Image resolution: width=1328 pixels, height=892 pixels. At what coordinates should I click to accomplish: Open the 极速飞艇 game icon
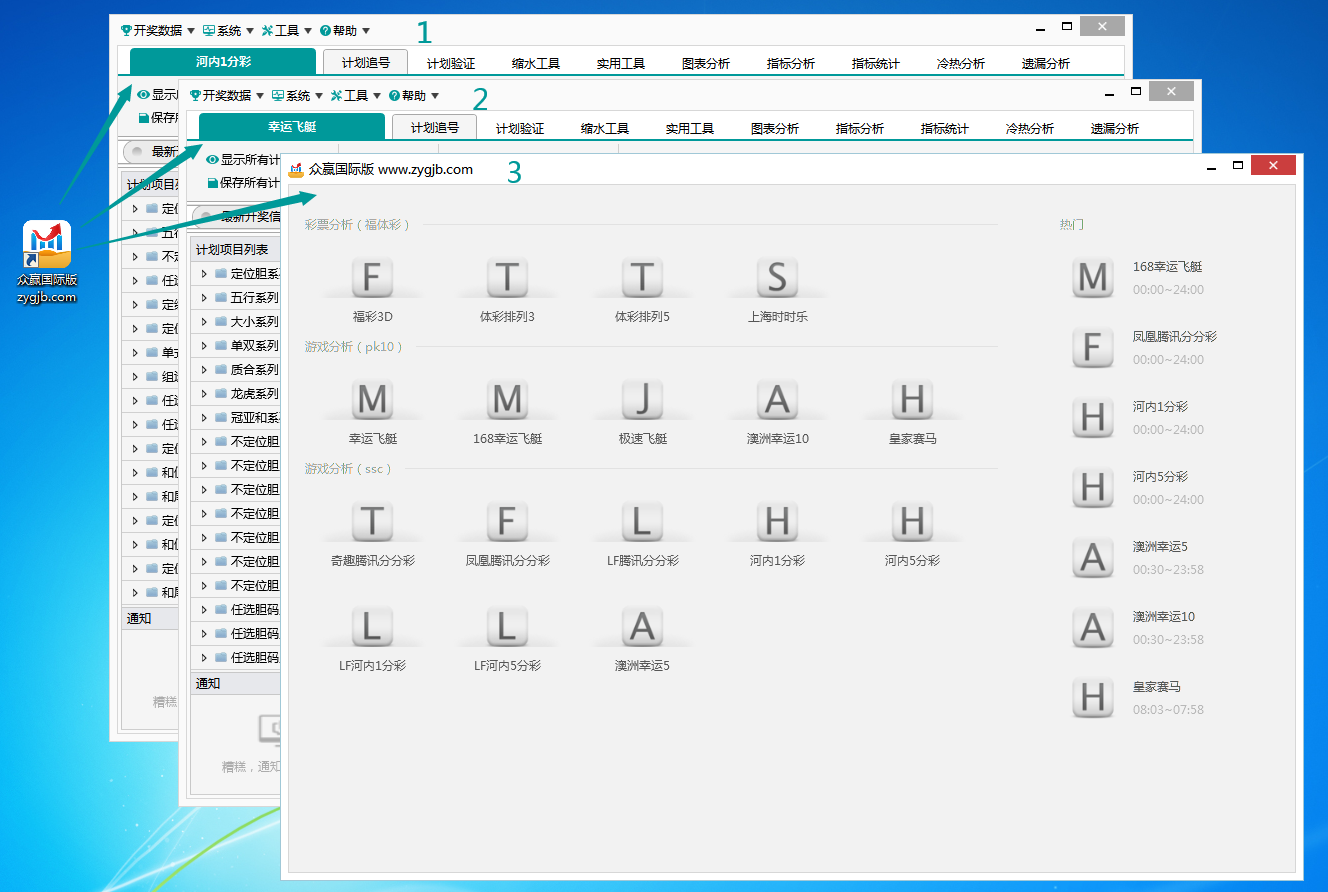pyautogui.click(x=642, y=400)
